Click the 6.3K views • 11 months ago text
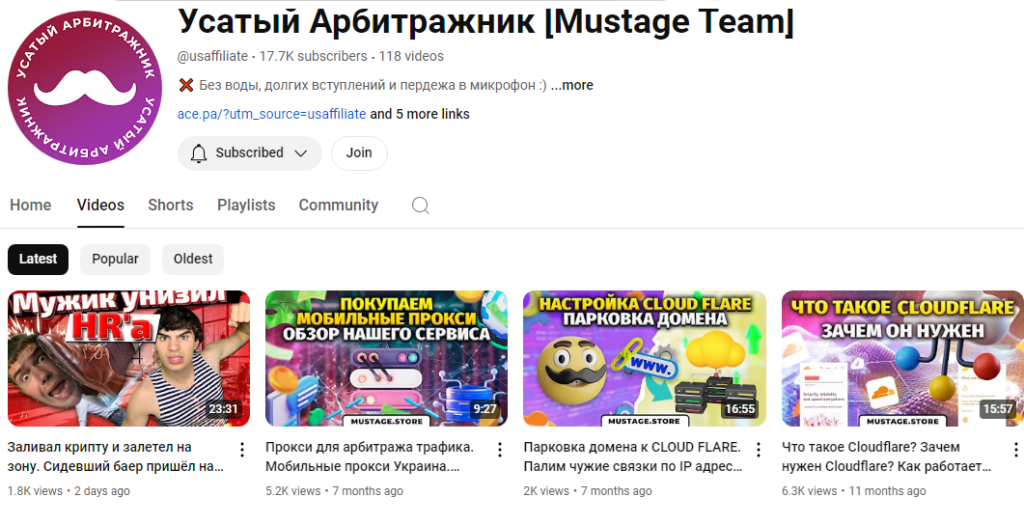This screenshot has height=525, width=1024. coord(854,491)
